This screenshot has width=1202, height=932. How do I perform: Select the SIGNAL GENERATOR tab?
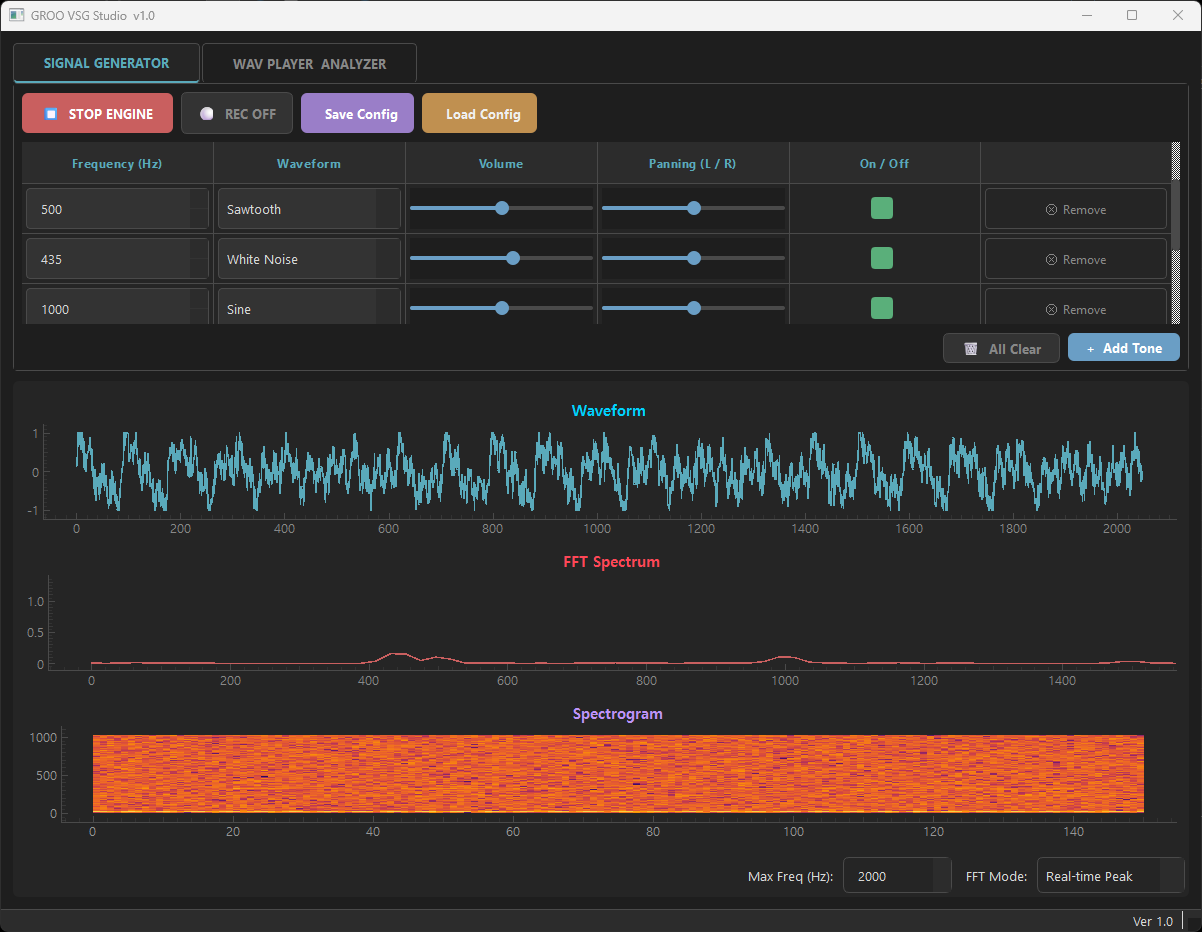[106, 62]
